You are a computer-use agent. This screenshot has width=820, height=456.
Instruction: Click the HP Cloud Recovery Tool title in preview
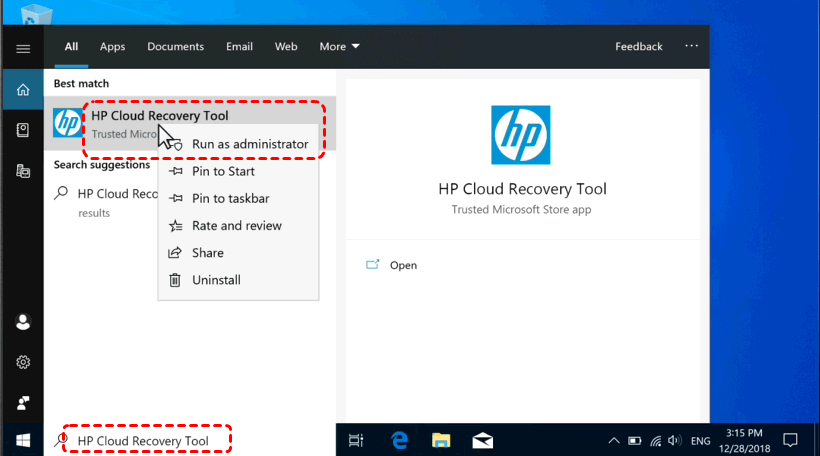tap(522, 189)
